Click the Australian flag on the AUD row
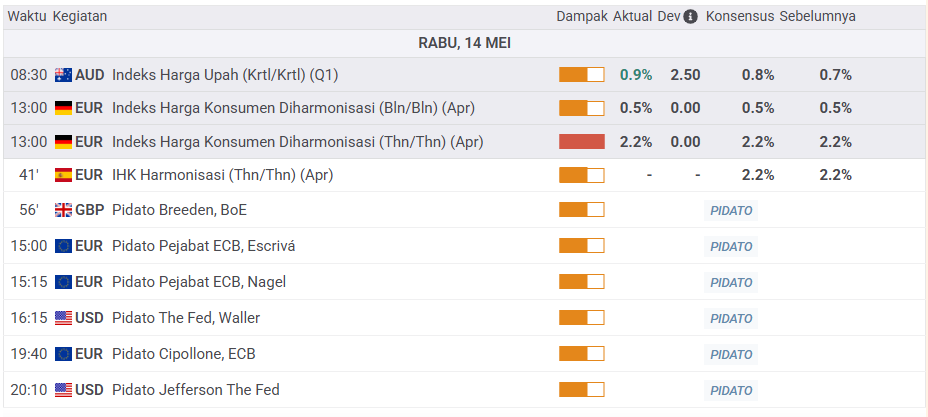928x417 pixels. [x=64, y=75]
